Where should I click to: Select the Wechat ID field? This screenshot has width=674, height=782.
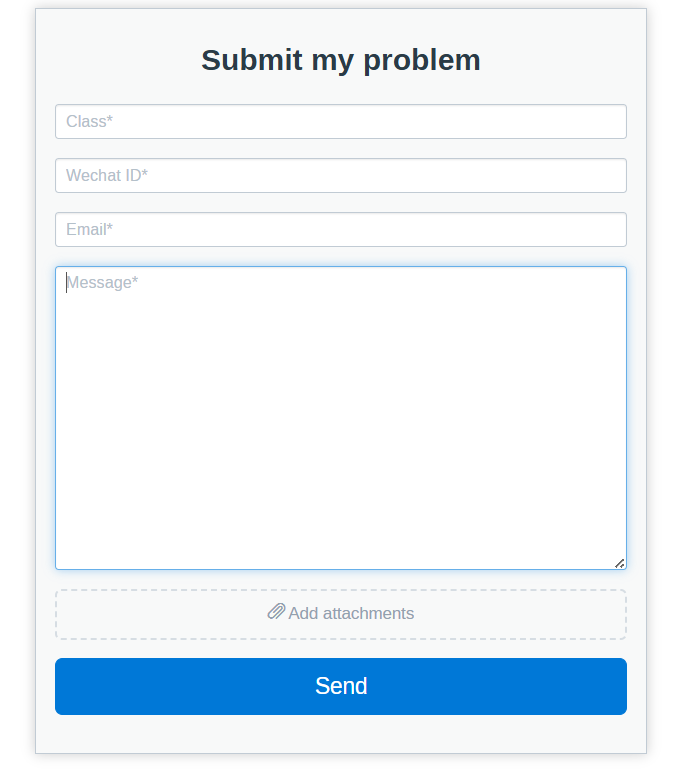click(x=340, y=176)
